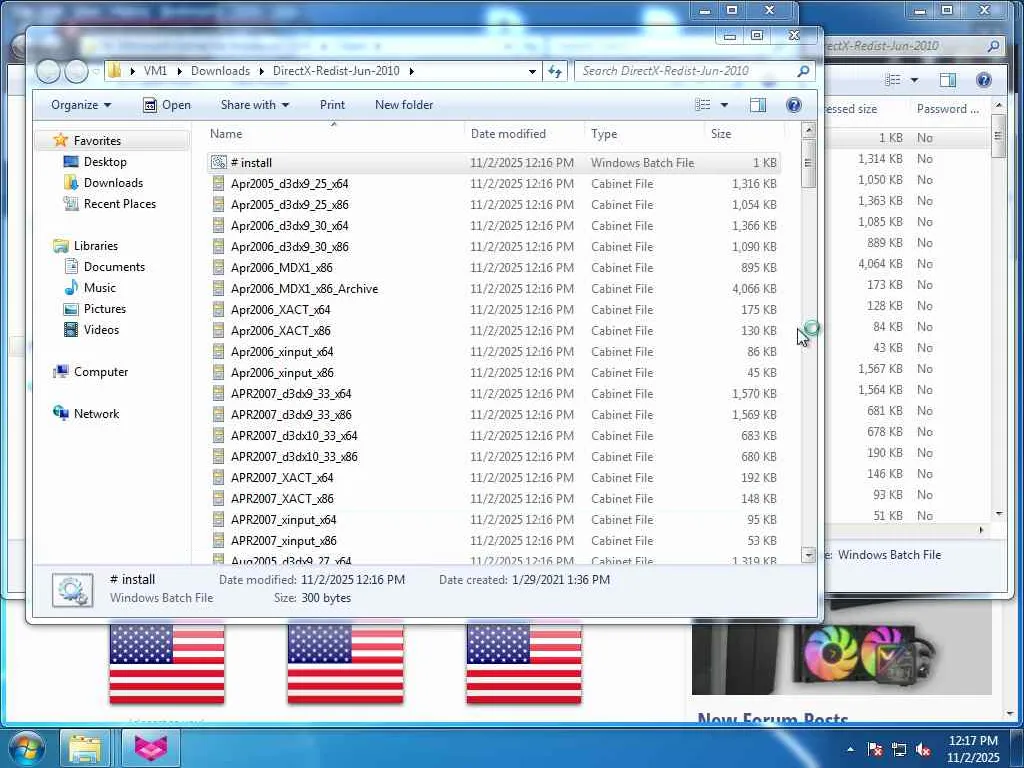Select Apr2006_d3dx9_30_x64 file
This screenshot has height=768, width=1024.
tap(289, 225)
